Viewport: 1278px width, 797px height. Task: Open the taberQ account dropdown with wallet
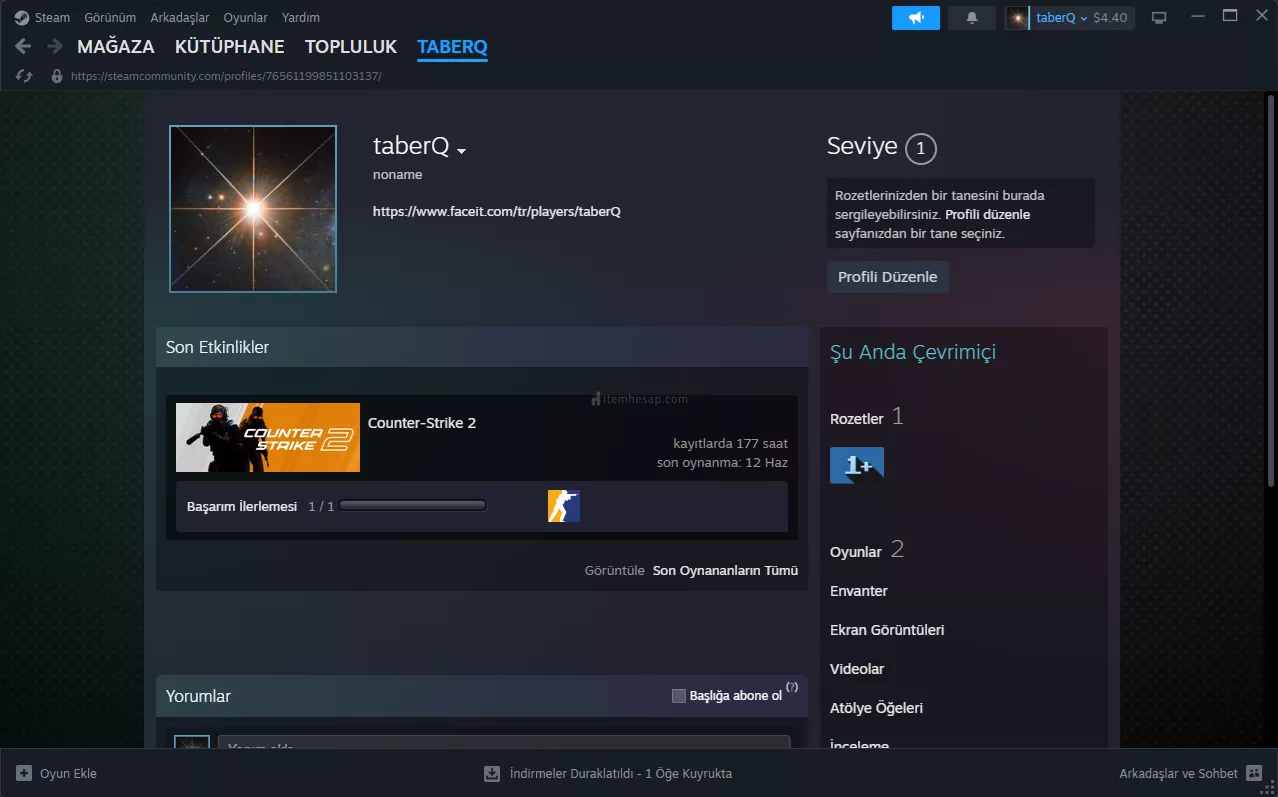pyautogui.click(x=1070, y=18)
